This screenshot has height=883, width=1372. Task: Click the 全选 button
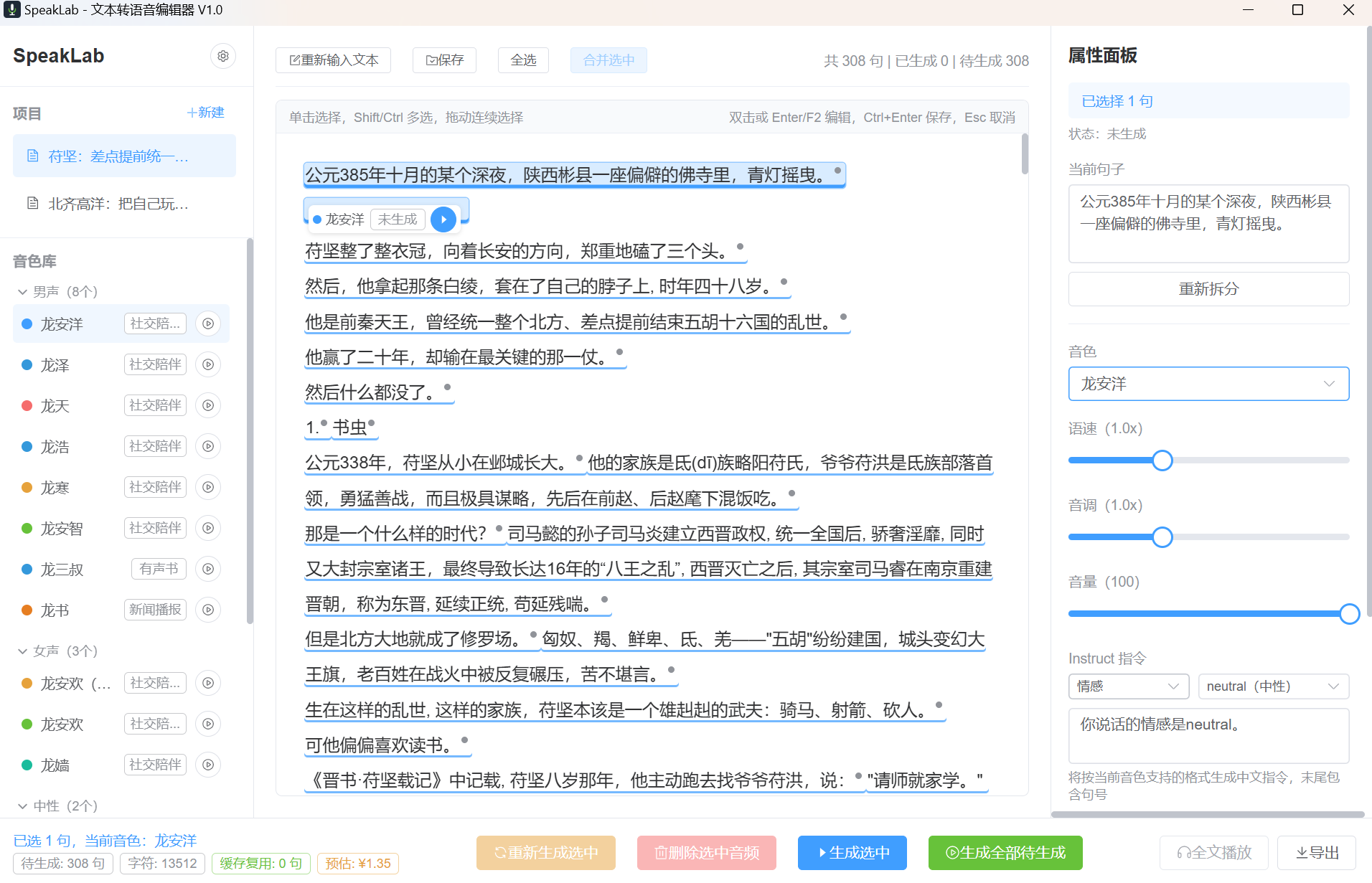523,60
